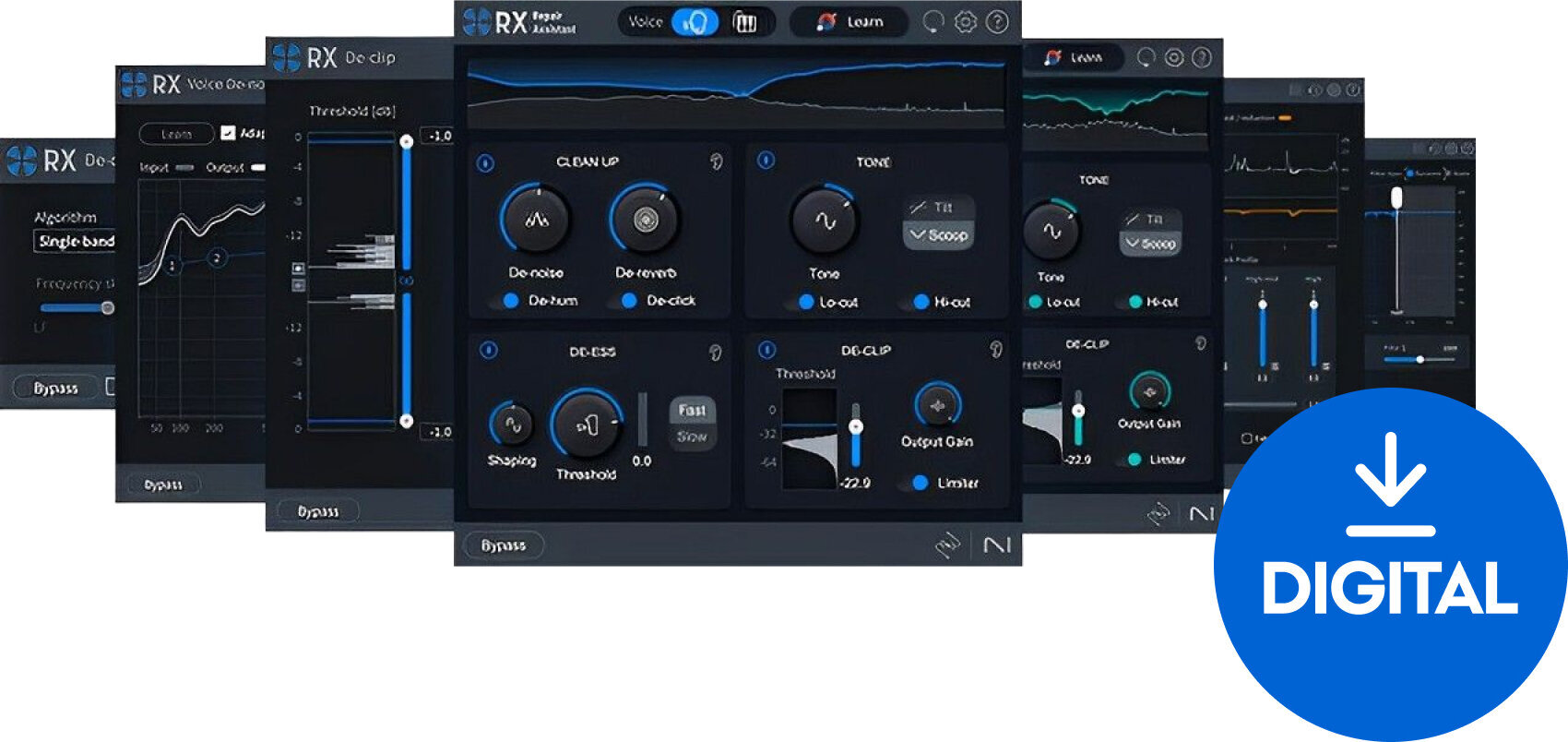Screen dimensions: 1568x742
Task: Select Voice mode in Repair Assistant header
Action: [x=695, y=21]
